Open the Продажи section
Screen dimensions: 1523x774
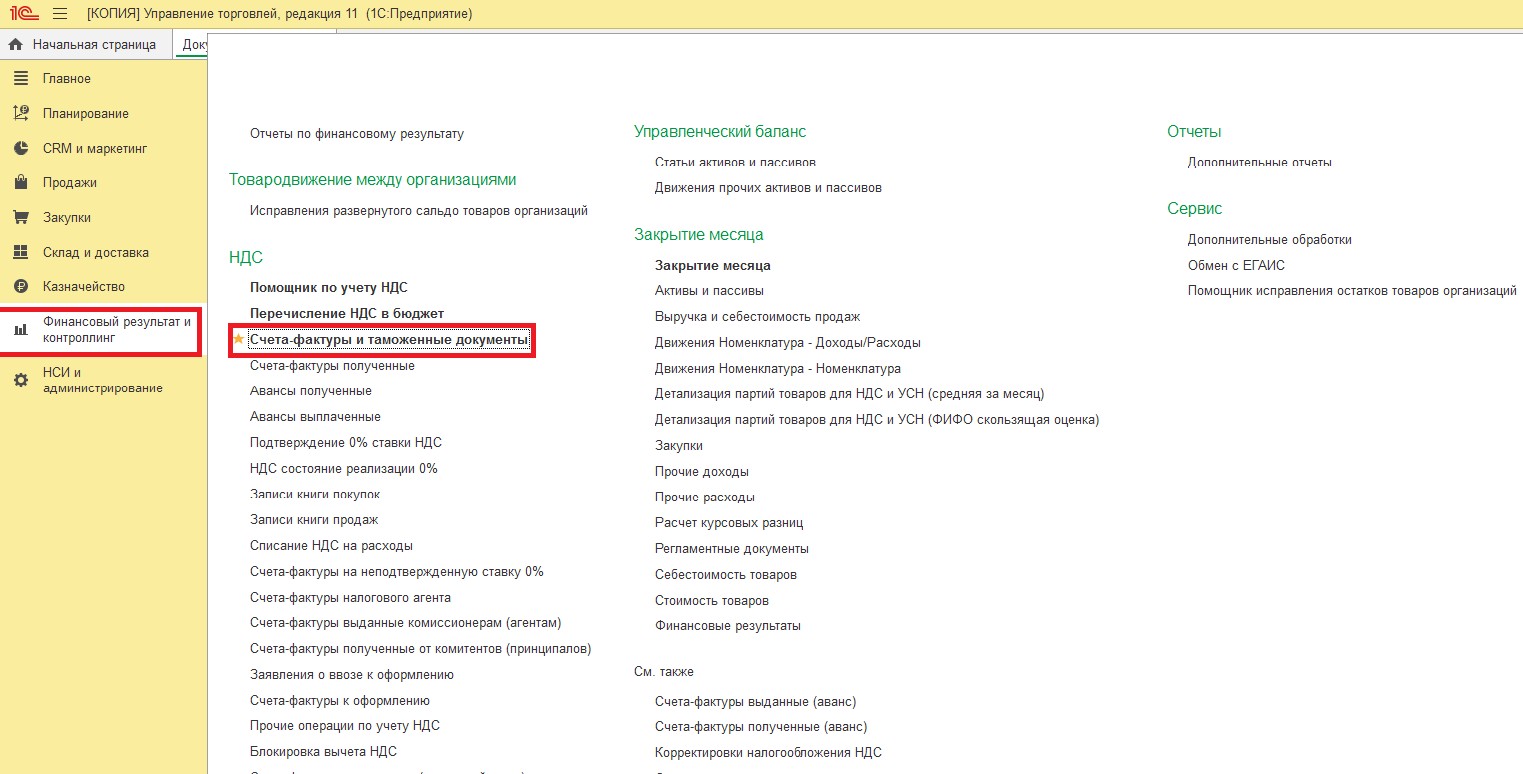[x=70, y=183]
